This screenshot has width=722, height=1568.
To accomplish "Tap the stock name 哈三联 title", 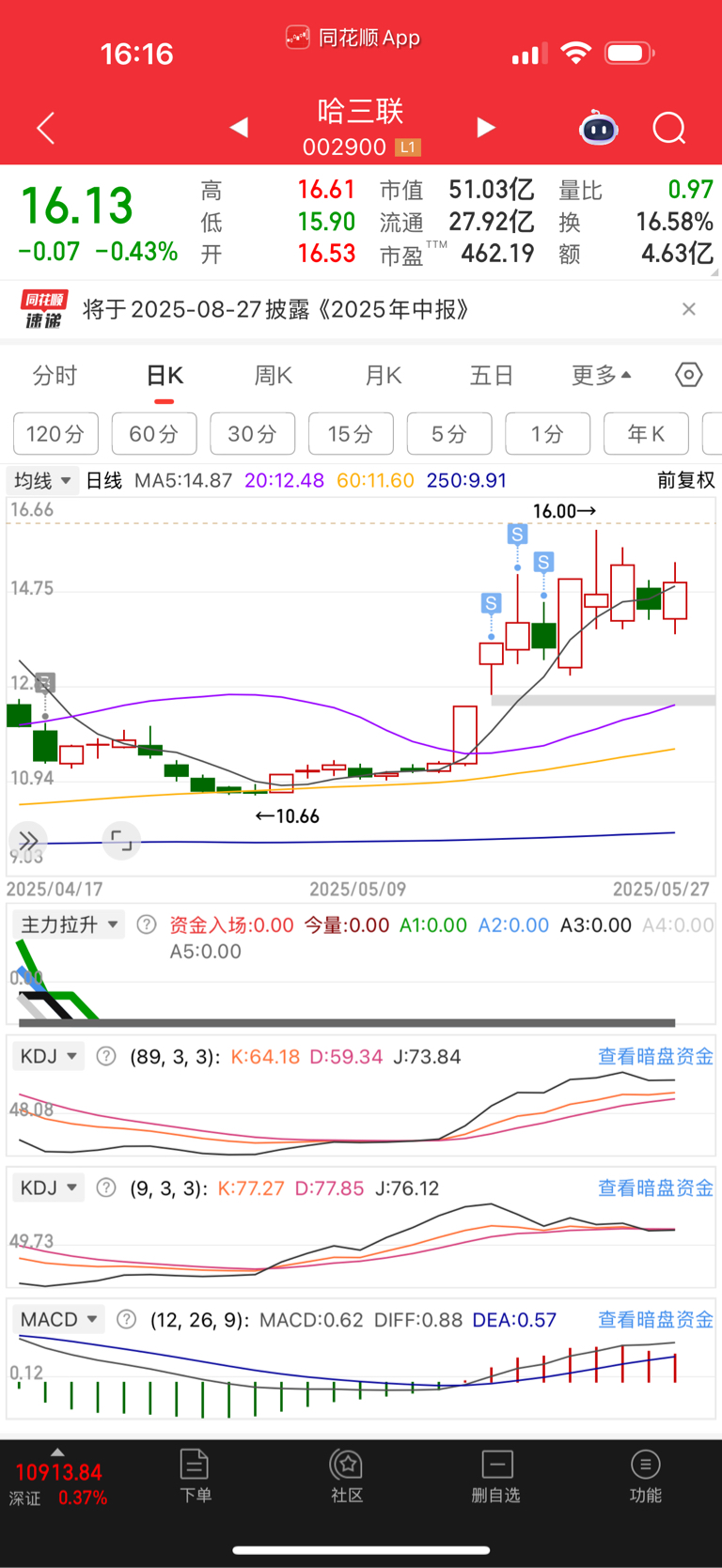I will click(361, 112).
